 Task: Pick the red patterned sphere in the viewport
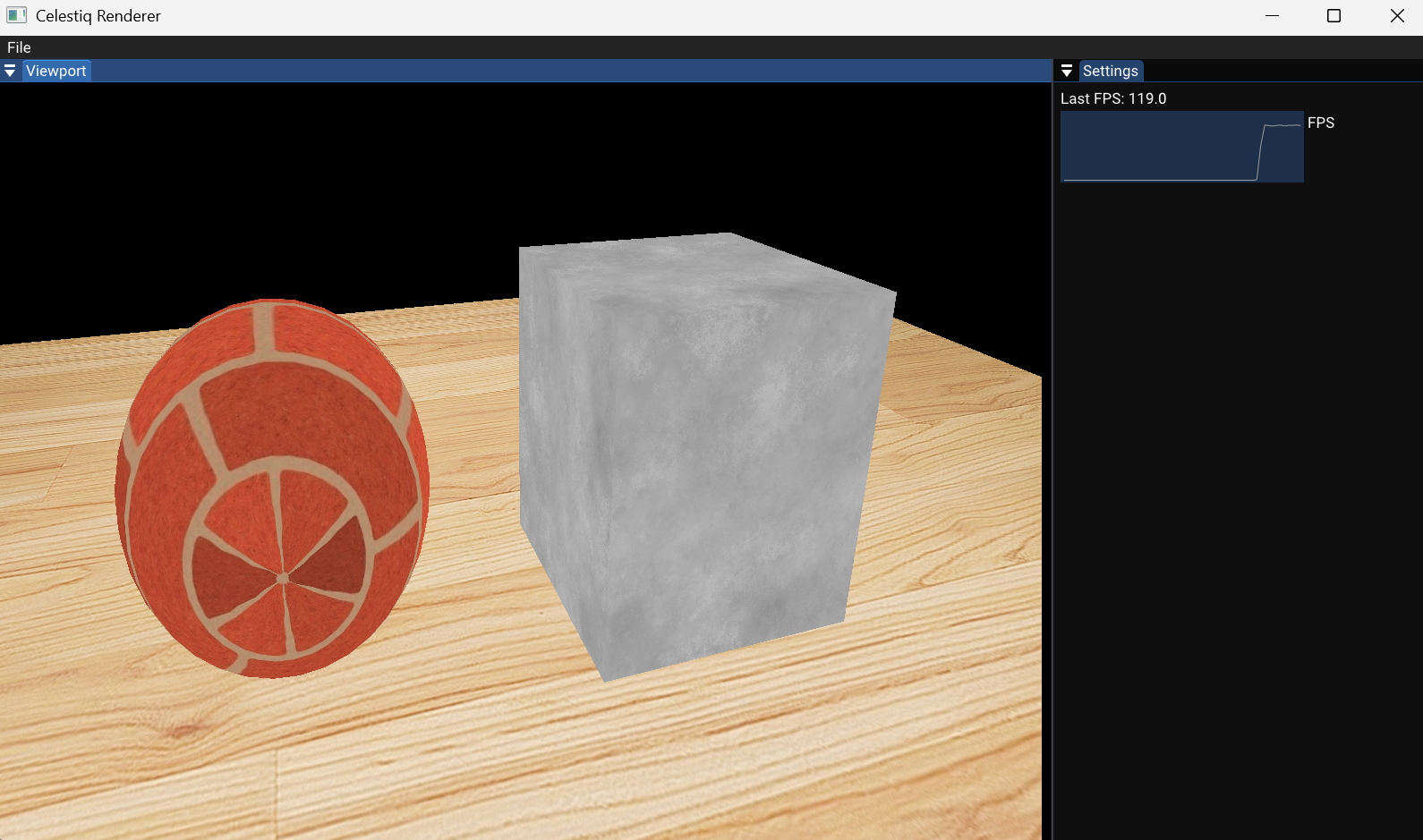click(272, 488)
